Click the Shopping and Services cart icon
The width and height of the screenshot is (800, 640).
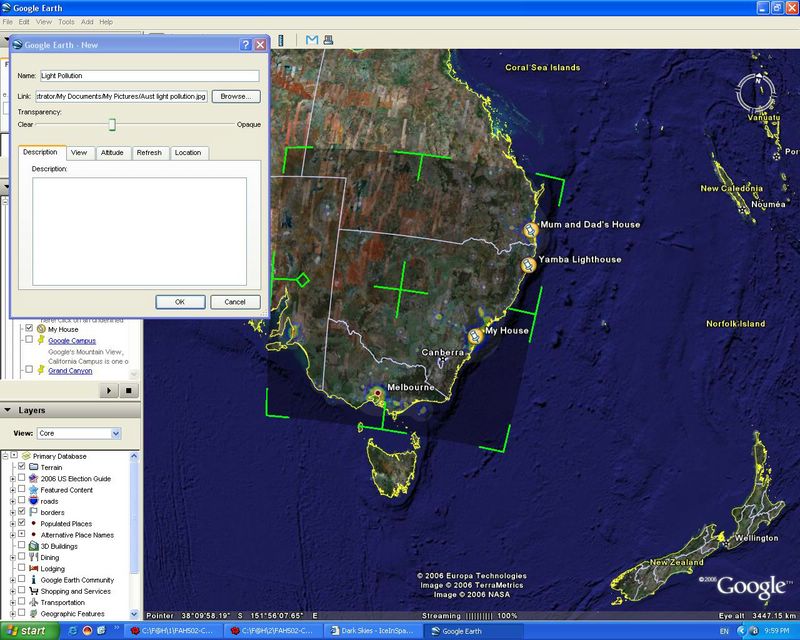[x=34, y=590]
